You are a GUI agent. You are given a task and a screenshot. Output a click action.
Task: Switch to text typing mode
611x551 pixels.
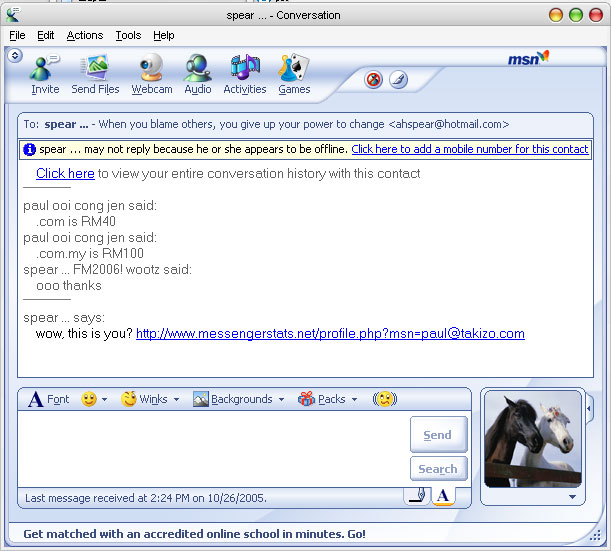442,495
